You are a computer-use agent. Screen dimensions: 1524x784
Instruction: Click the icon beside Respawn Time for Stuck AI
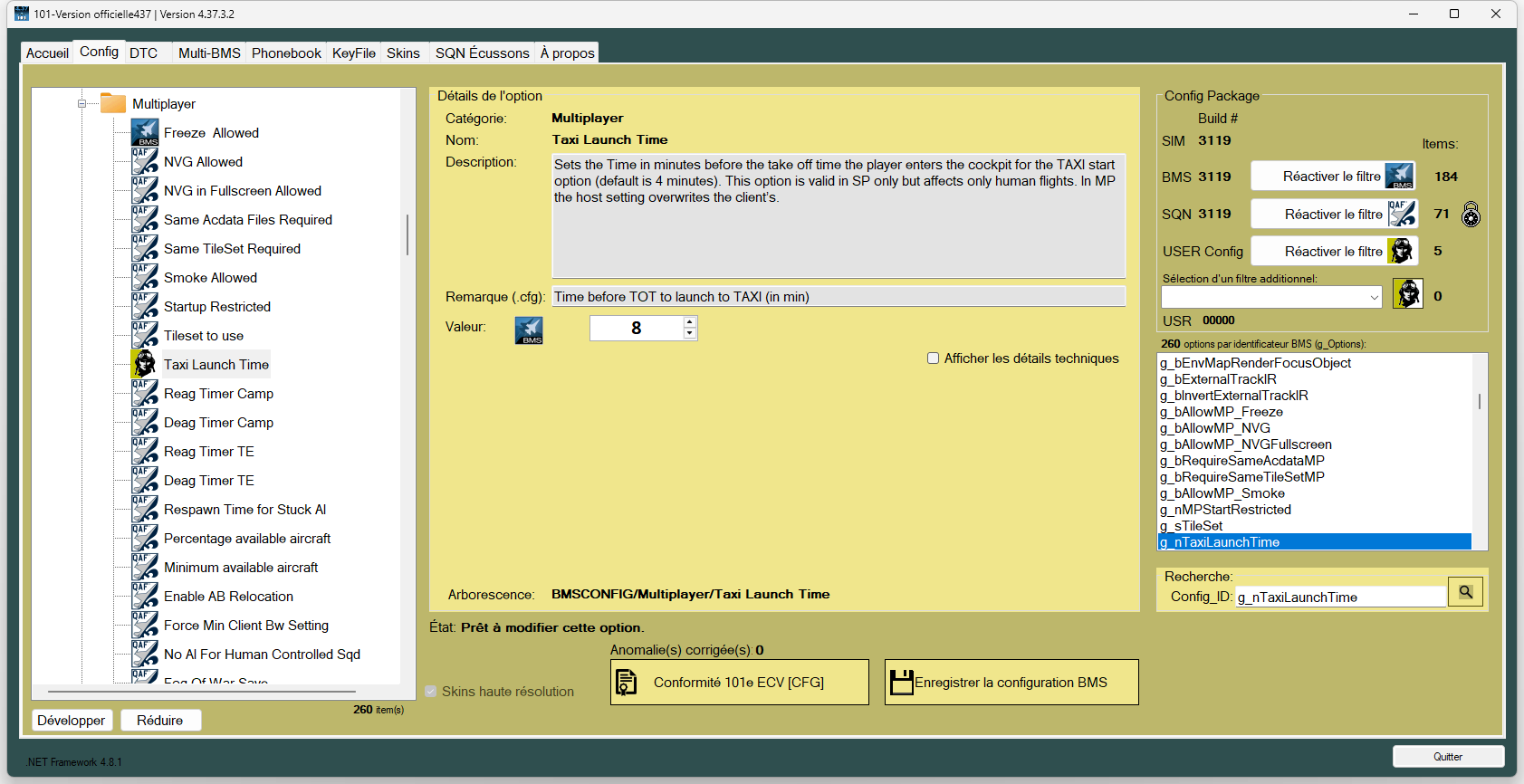pyautogui.click(x=145, y=510)
